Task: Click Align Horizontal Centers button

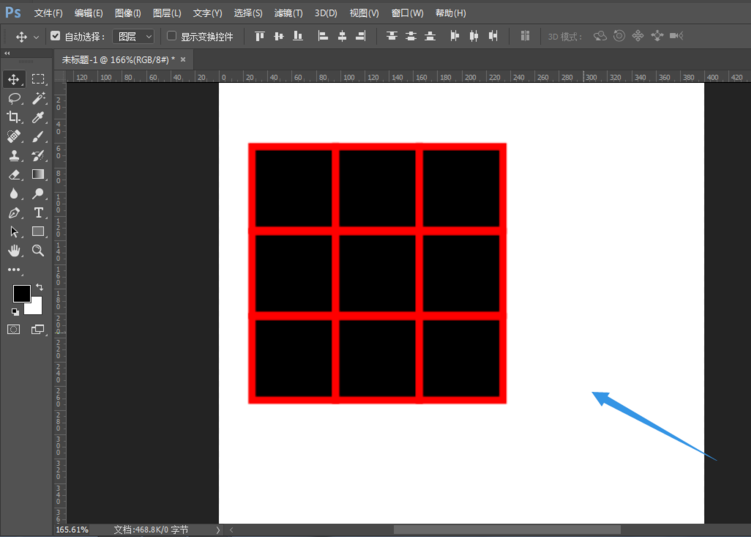Action: pos(342,36)
